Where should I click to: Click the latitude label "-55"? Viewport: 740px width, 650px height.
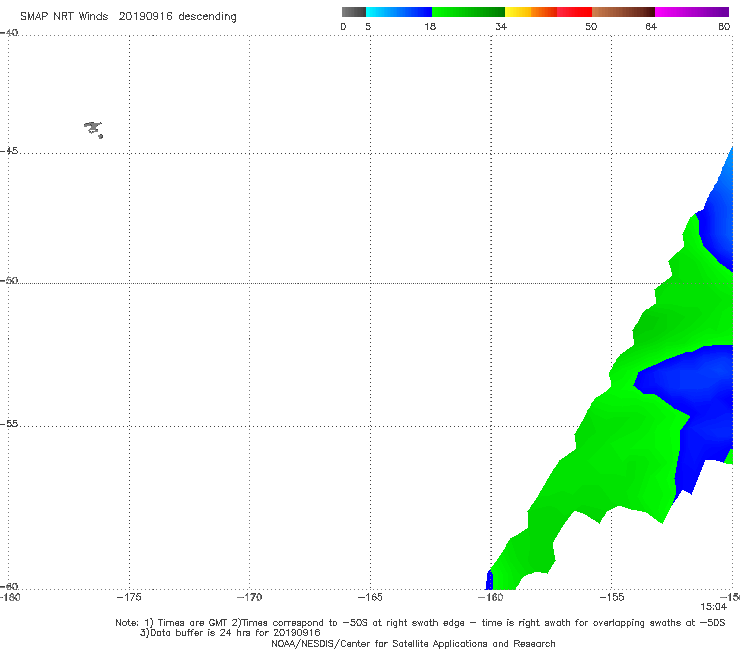pyautogui.click(x=9, y=423)
